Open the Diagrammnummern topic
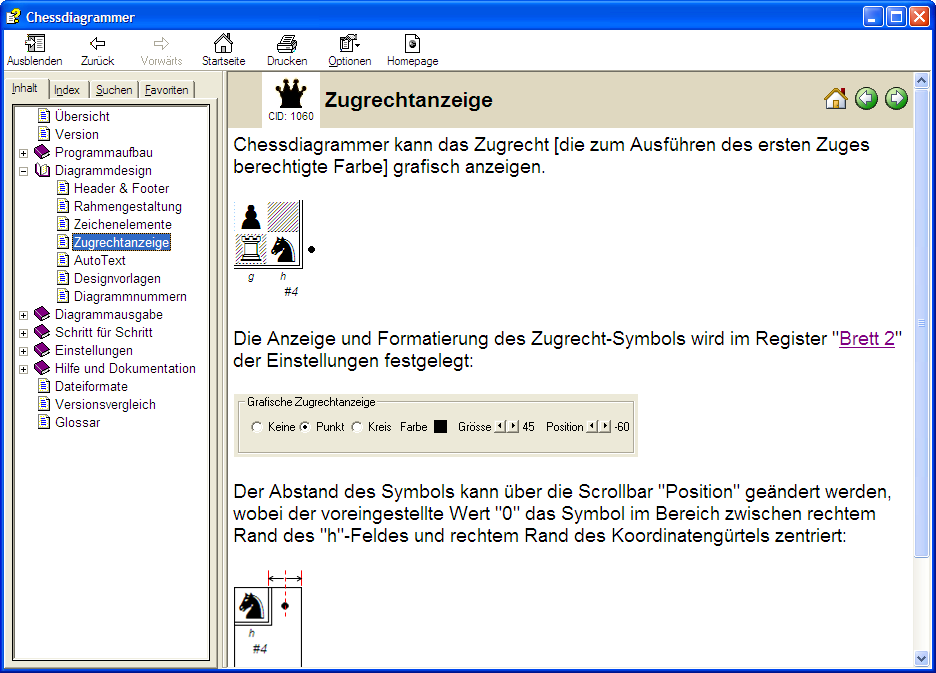The height and width of the screenshot is (673, 936). (130, 296)
